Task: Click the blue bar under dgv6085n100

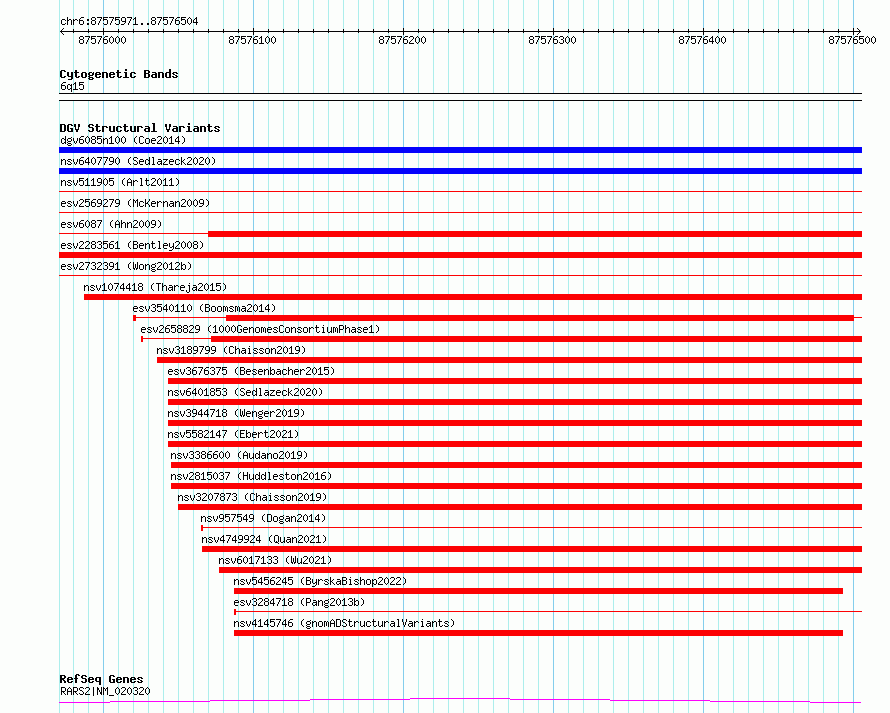Action: pos(460,150)
